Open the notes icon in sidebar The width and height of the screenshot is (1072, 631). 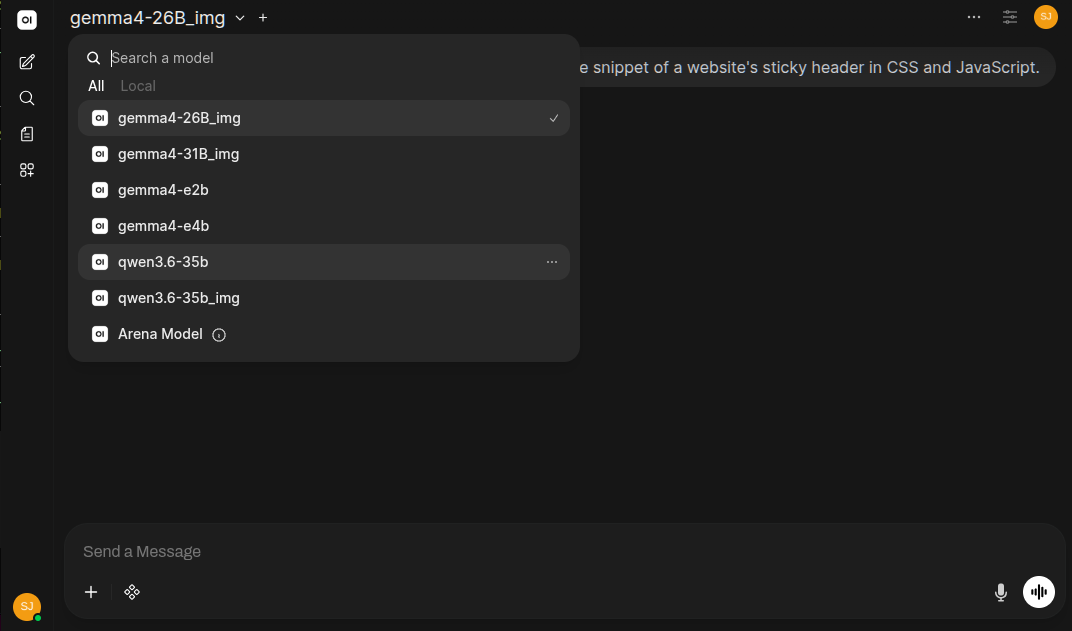click(x=27, y=134)
